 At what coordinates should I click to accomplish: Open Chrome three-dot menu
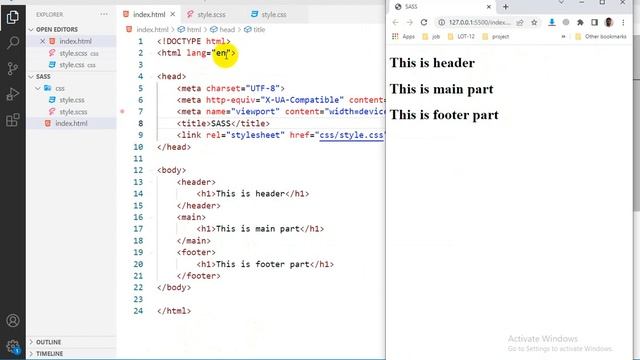pos(623,22)
